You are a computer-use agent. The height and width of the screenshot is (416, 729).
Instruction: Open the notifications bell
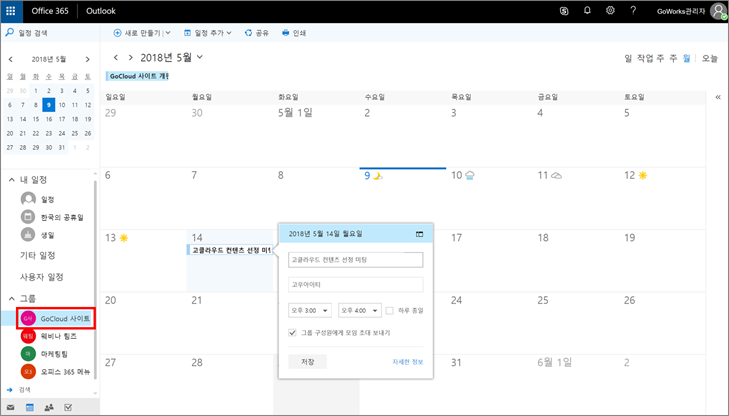(x=587, y=11)
